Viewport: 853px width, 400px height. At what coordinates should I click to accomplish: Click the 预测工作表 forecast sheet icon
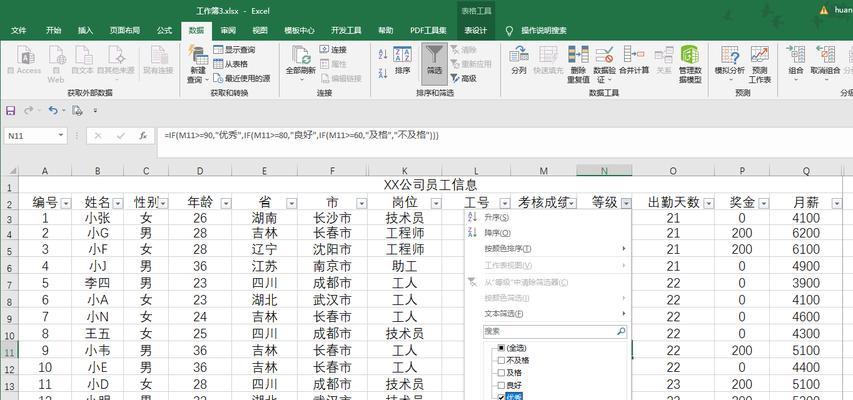point(759,55)
